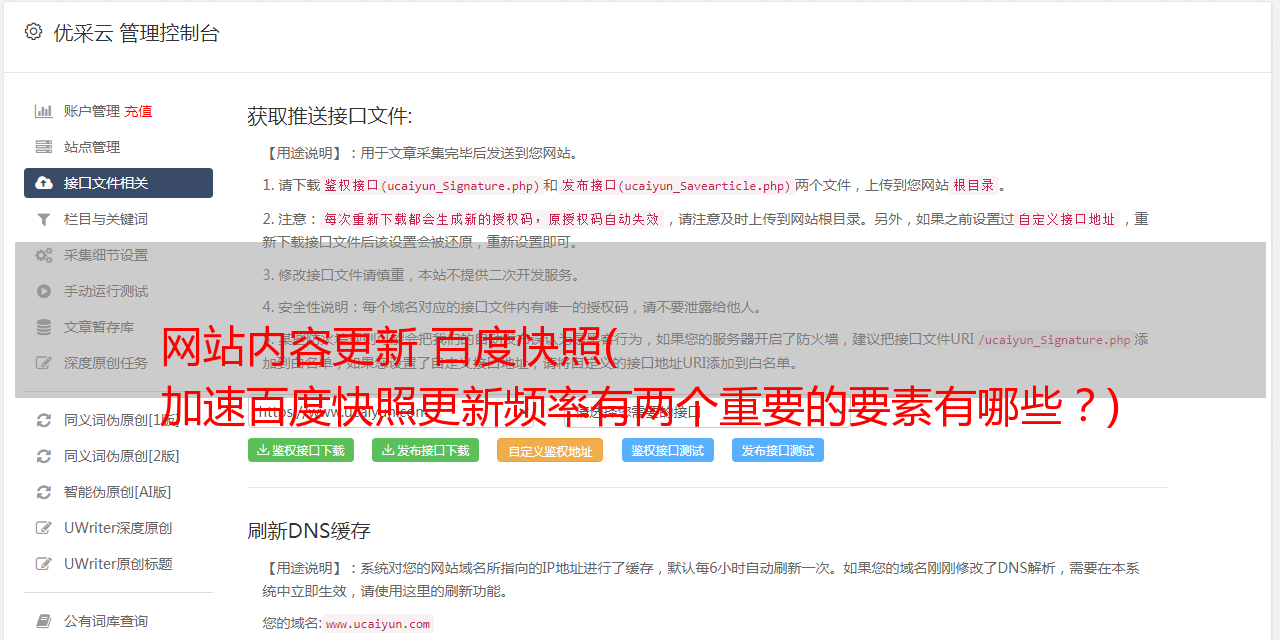Open 智能伪原创[AI版] in the sidebar

[118, 492]
